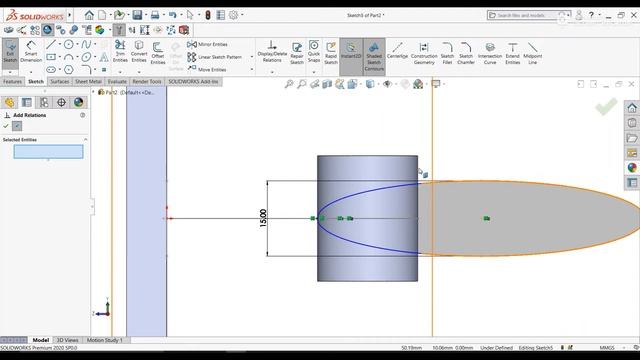Click the Save icon in title toolbar

137,15
